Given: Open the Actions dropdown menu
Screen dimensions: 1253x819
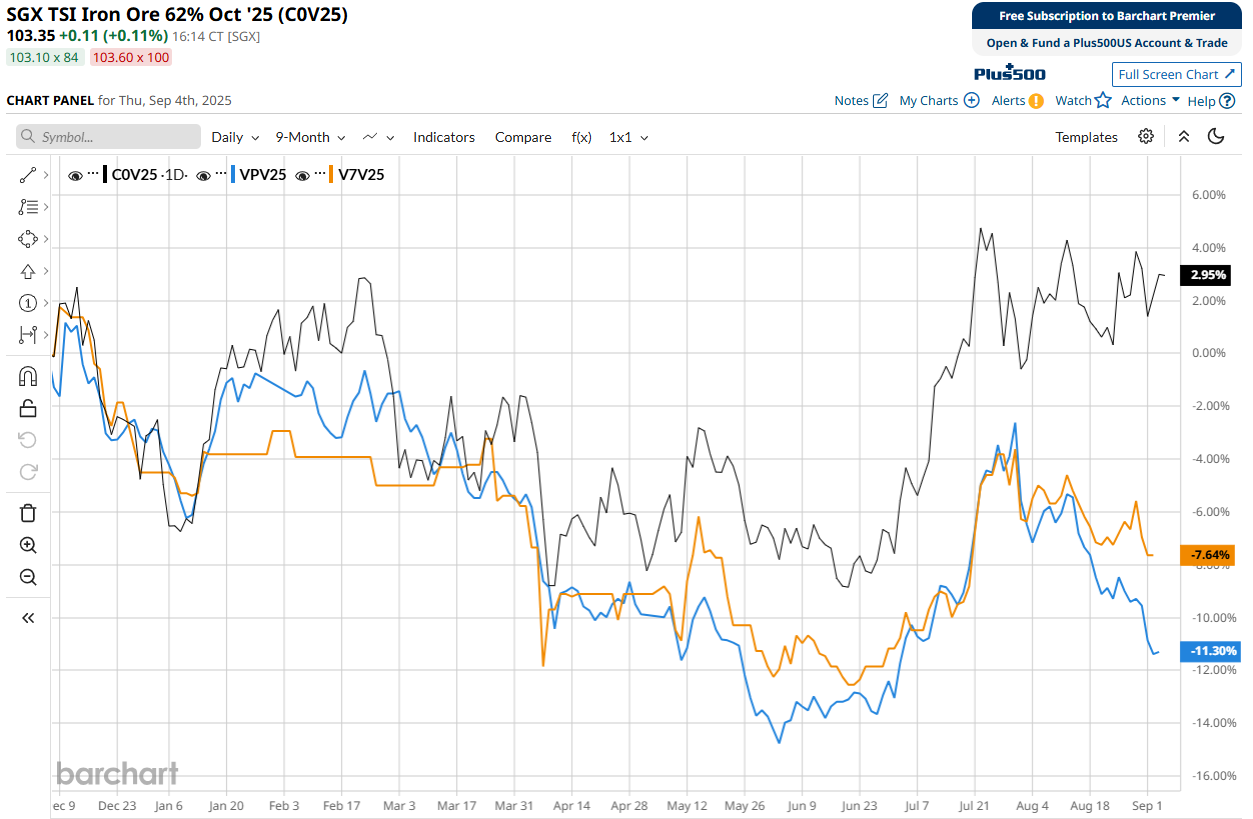Looking at the screenshot, I should (1150, 100).
